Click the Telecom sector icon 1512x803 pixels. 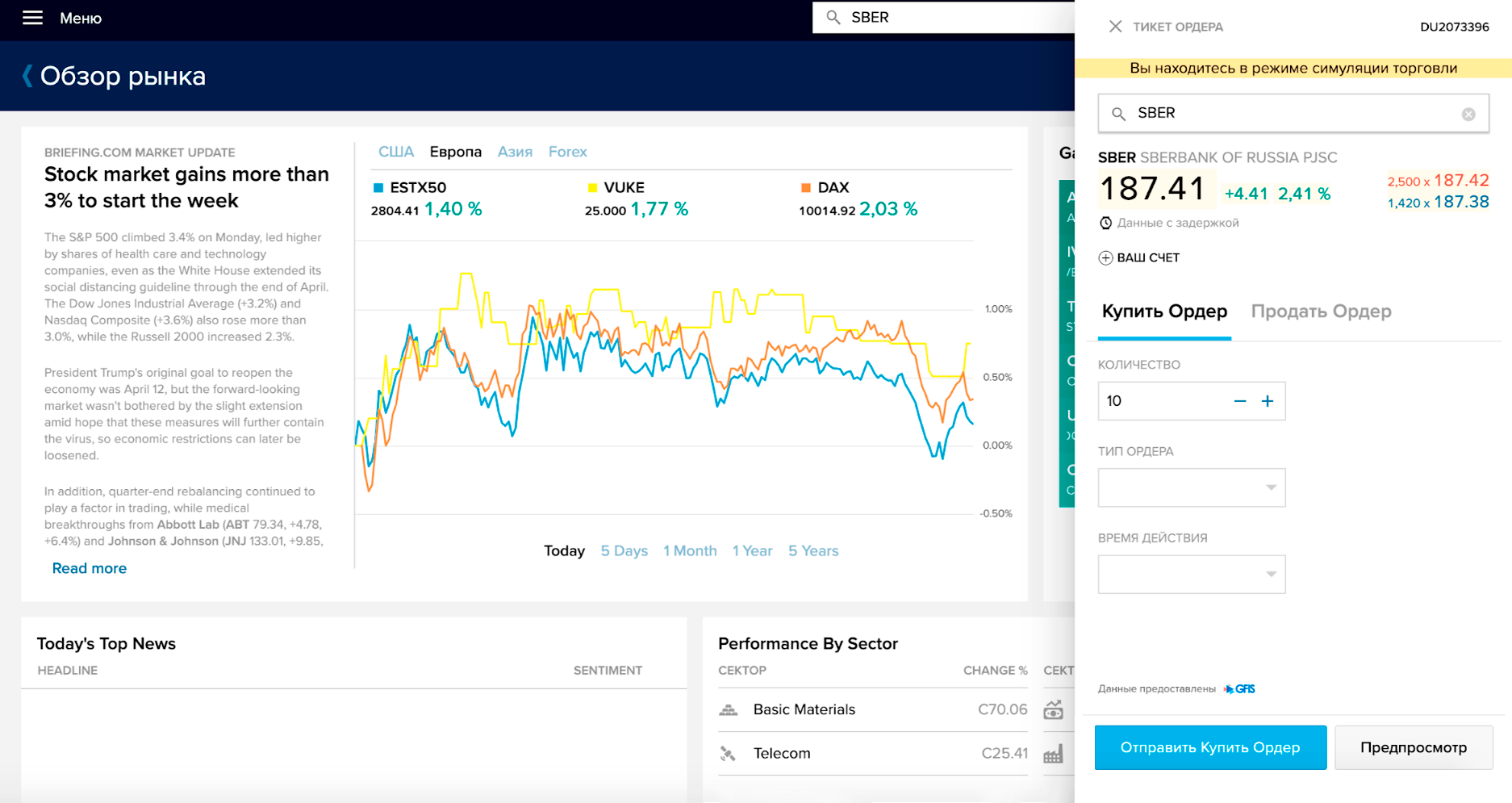click(x=728, y=754)
